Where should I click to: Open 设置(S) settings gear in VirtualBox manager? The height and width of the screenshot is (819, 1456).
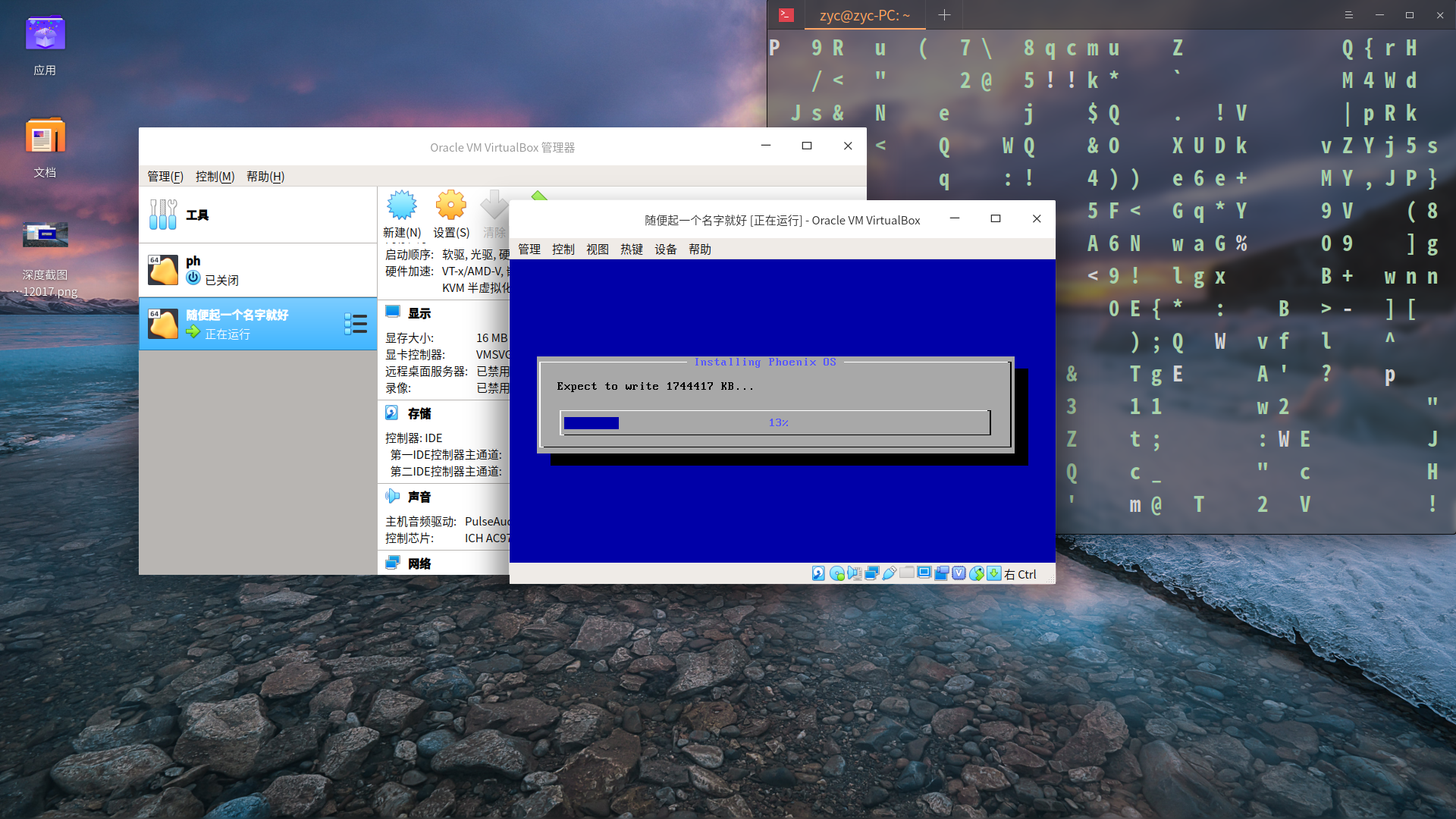point(451,215)
